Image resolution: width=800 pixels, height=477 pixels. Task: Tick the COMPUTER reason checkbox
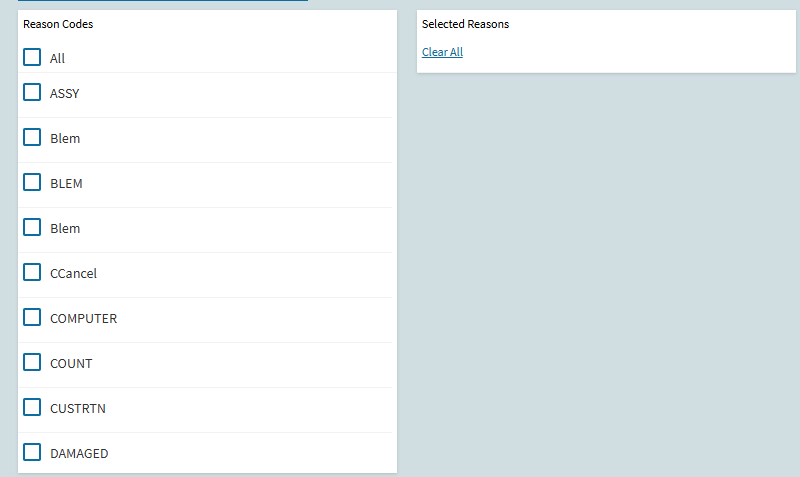click(x=32, y=317)
